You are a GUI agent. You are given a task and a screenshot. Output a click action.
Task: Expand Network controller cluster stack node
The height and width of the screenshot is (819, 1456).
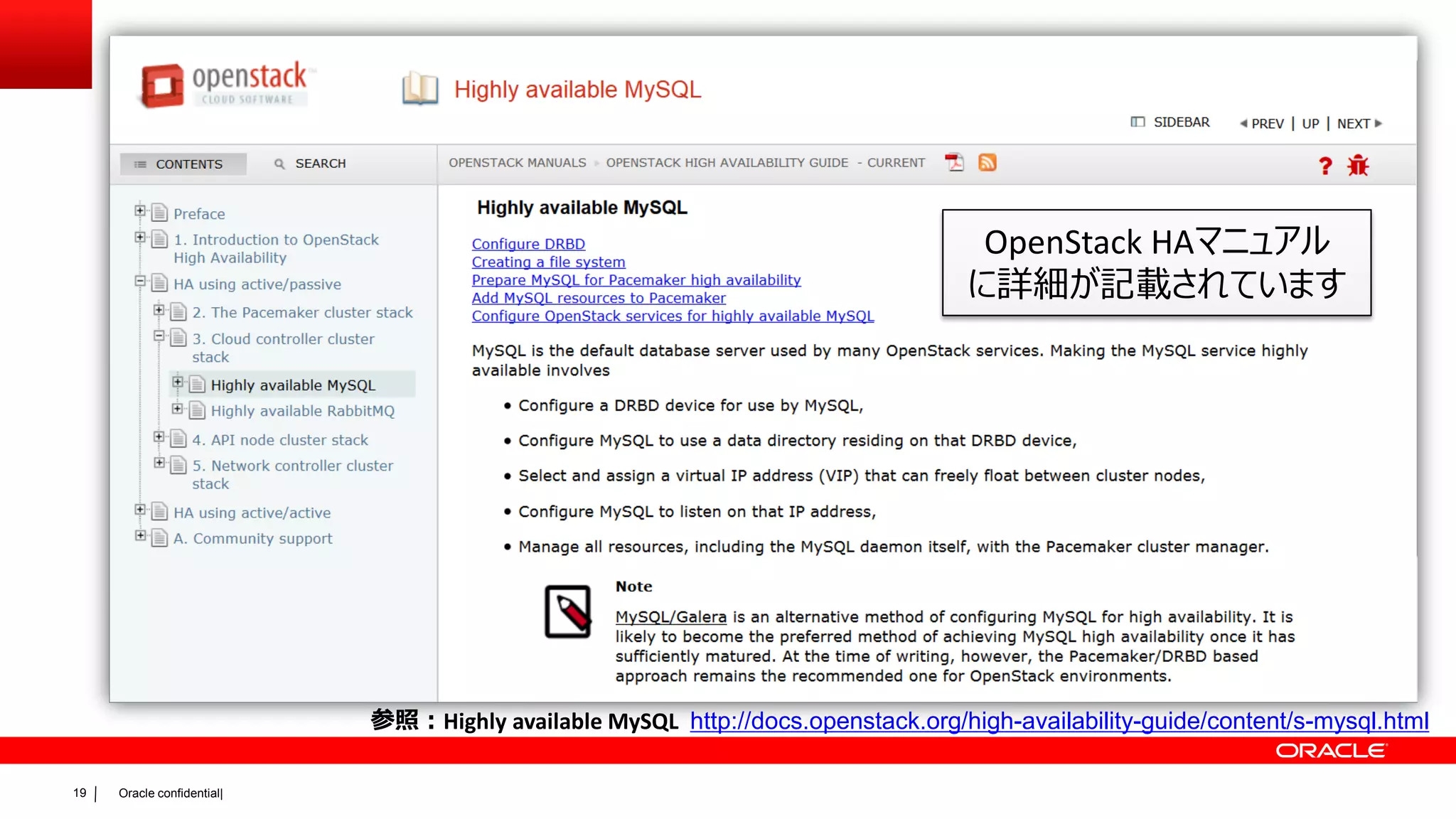pyautogui.click(x=159, y=463)
